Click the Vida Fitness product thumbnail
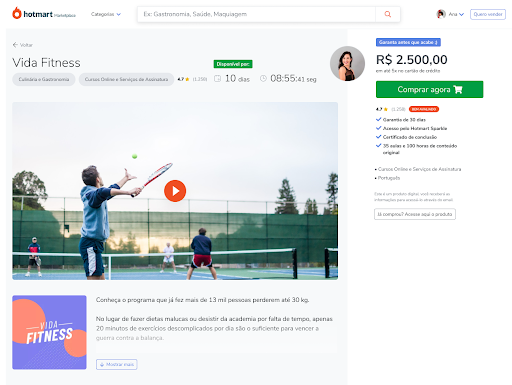512x385 pixels. [49, 332]
